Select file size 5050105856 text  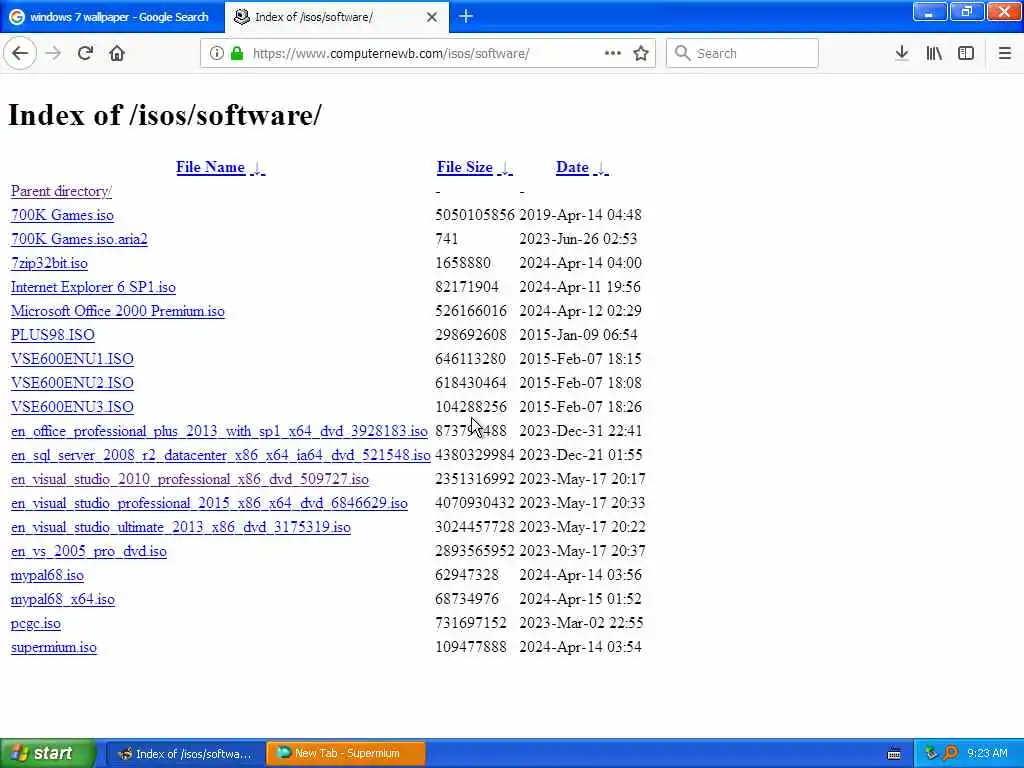[475, 215]
